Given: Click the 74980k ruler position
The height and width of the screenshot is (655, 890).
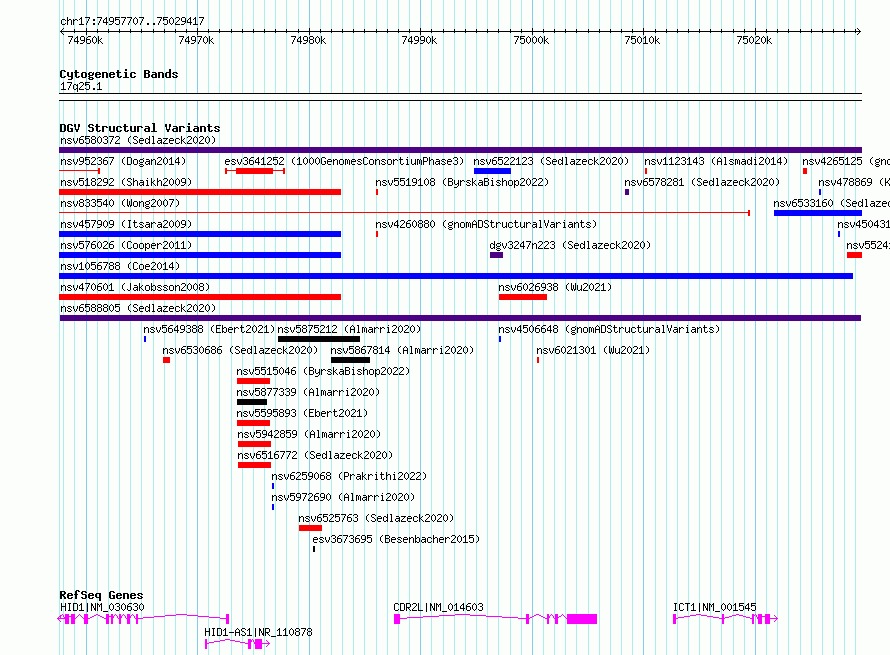Looking at the screenshot, I should tap(308, 40).
